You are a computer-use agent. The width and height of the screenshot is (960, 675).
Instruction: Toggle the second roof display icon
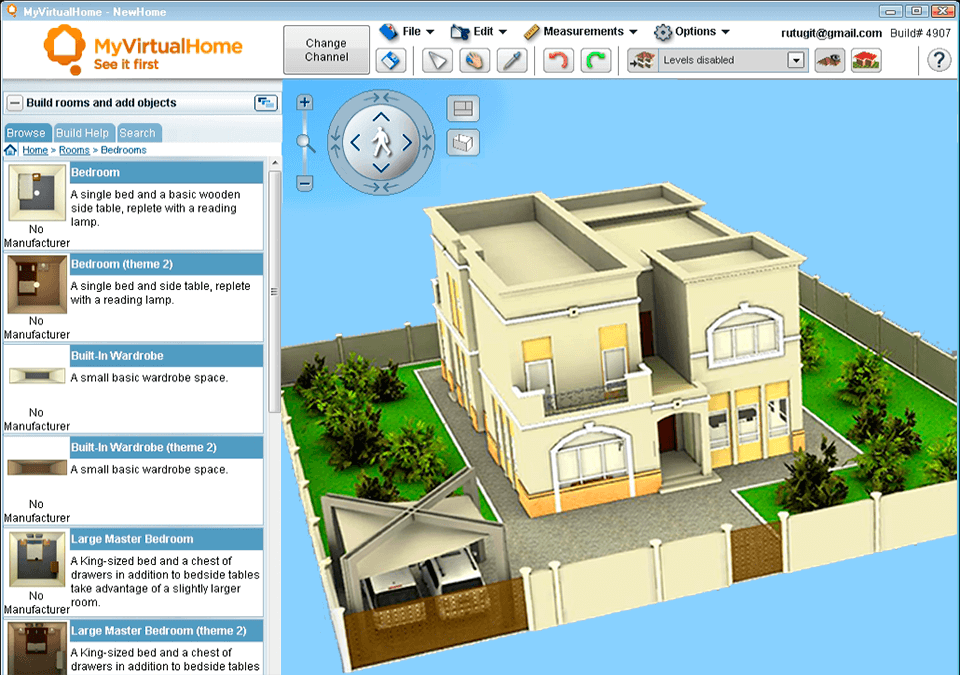coord(866,60)
